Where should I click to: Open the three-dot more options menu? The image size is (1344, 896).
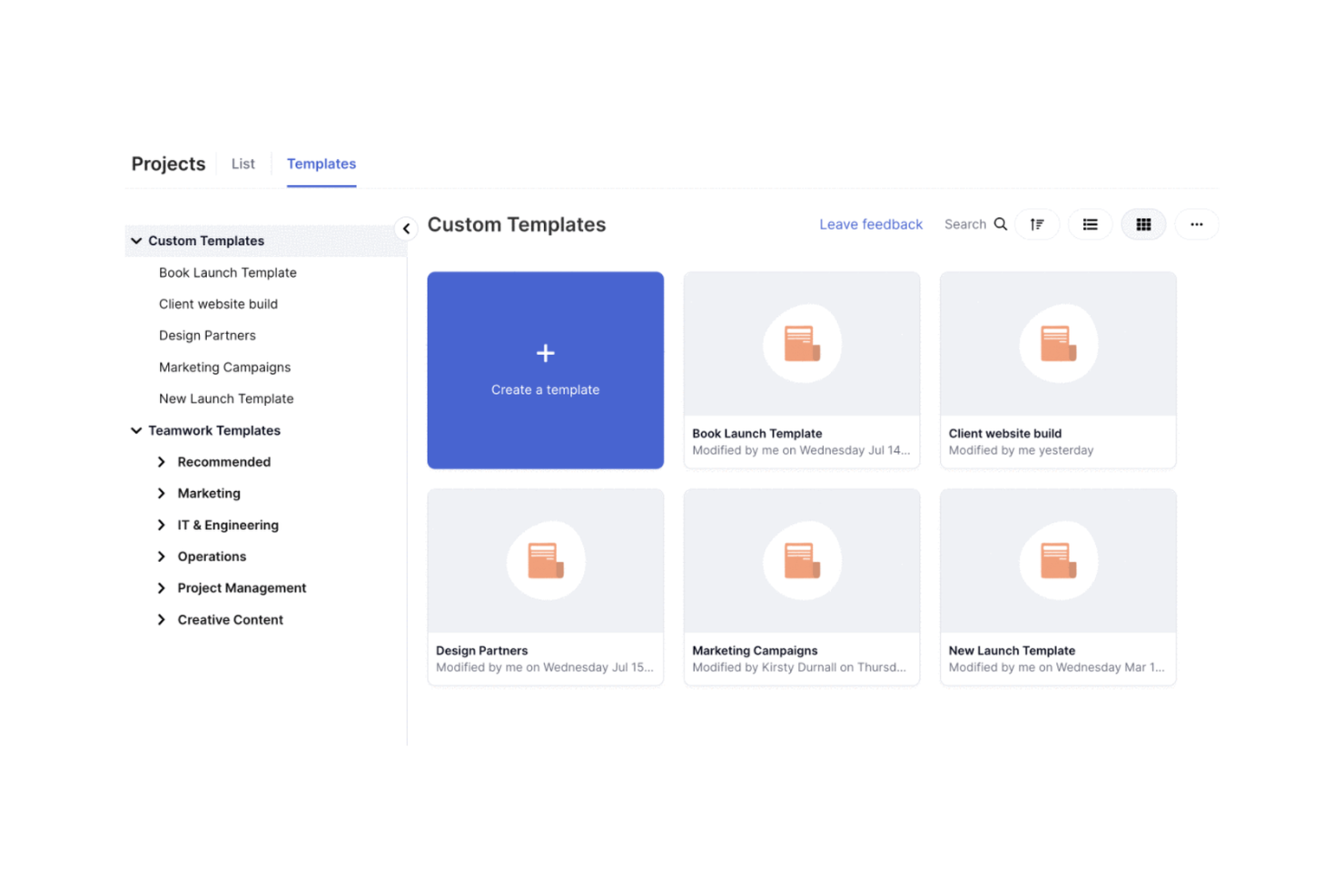(1196, 224)
